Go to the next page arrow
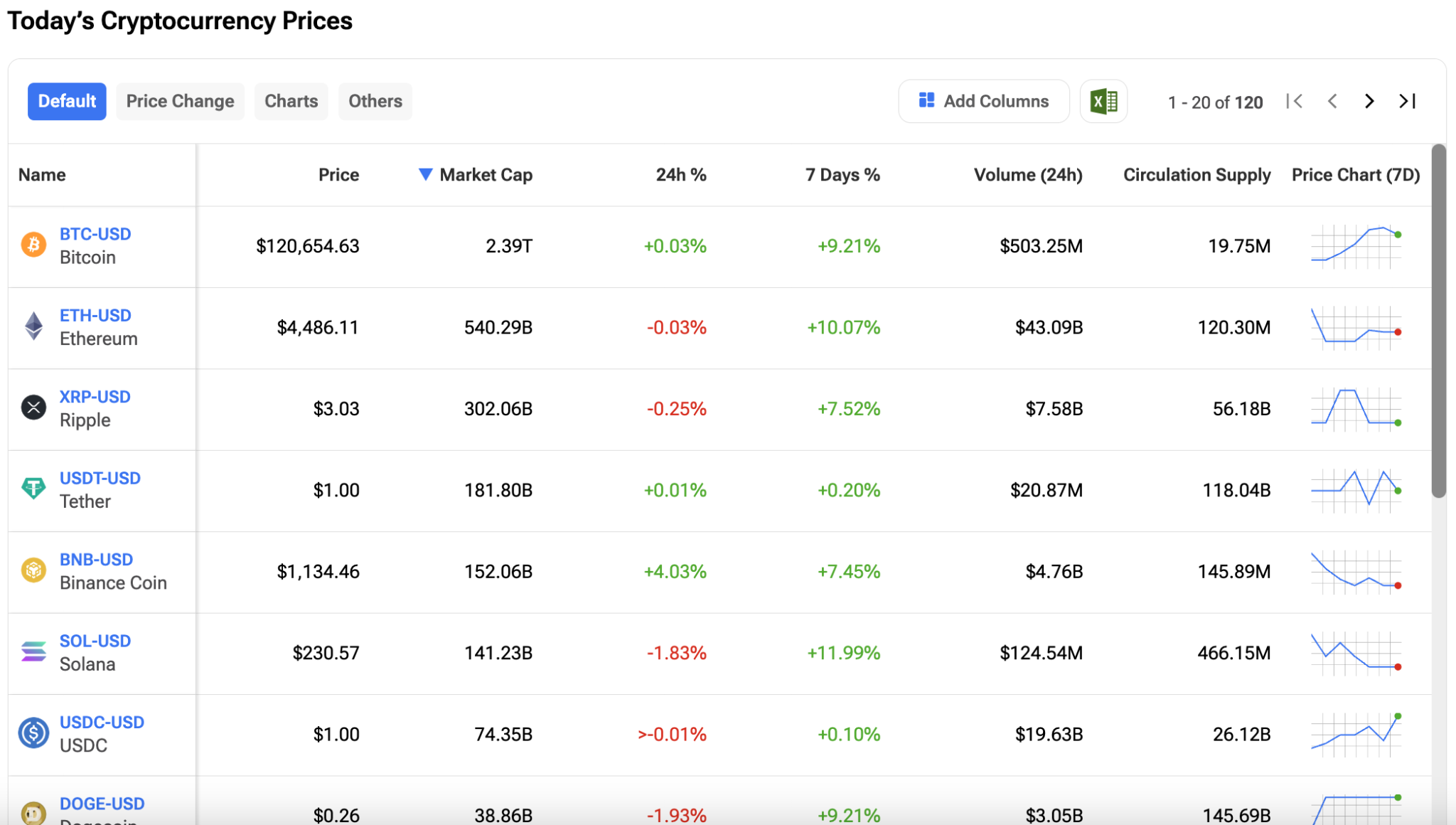Image resolution: width=1456 pixels, height=825 pixels. [1369, 102]
